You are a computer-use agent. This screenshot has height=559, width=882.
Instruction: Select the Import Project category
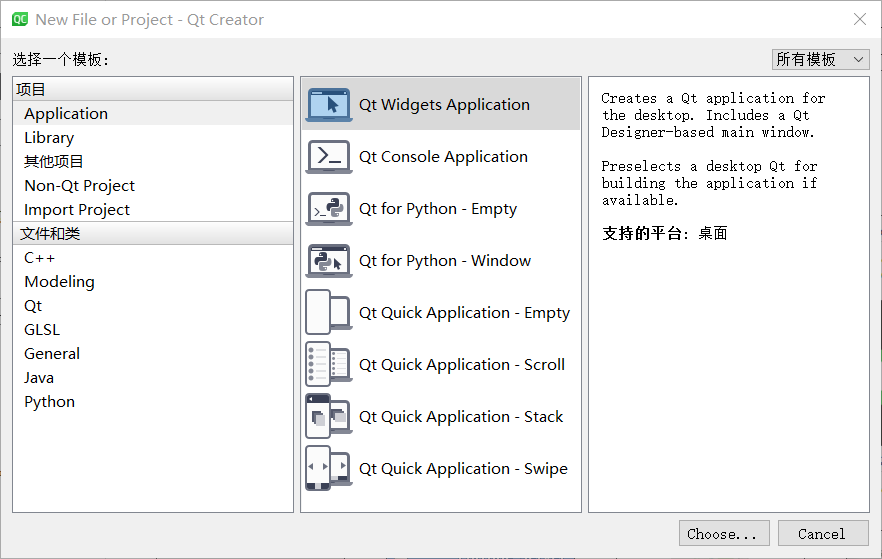[x=77, y=210]
